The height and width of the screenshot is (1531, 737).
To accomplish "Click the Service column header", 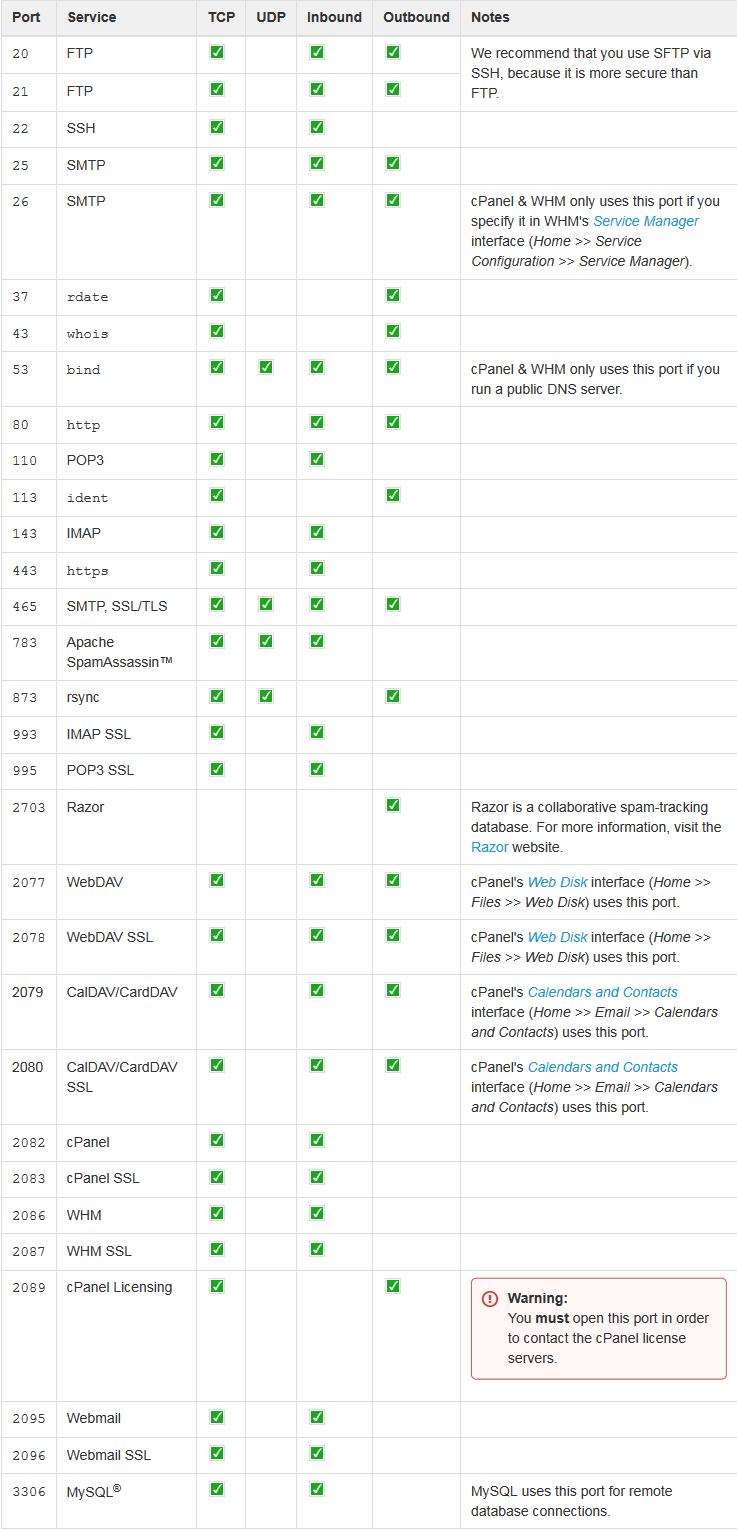I will tap(91, 17).
